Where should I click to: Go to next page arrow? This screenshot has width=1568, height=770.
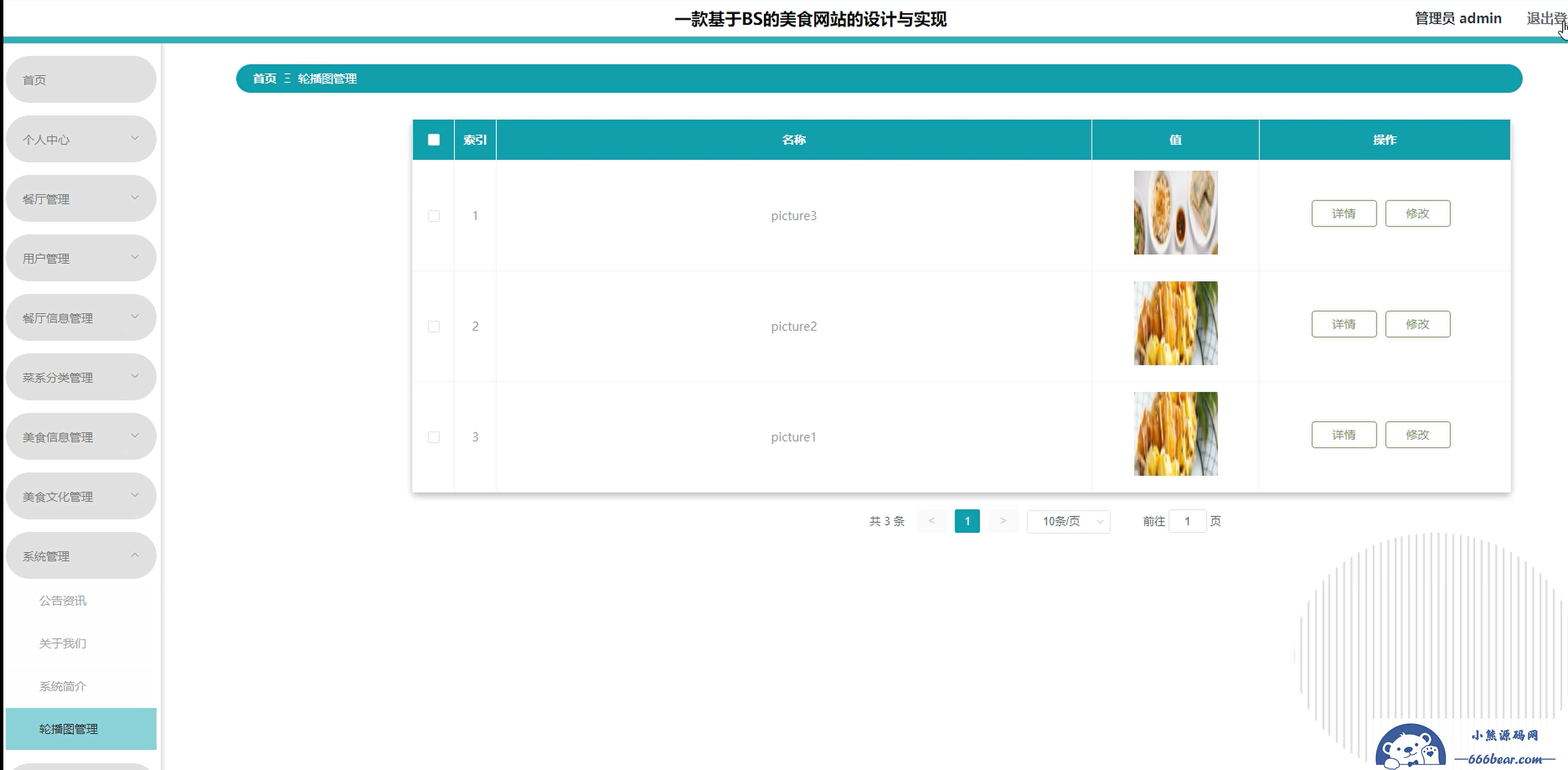tap(1002, 521)
